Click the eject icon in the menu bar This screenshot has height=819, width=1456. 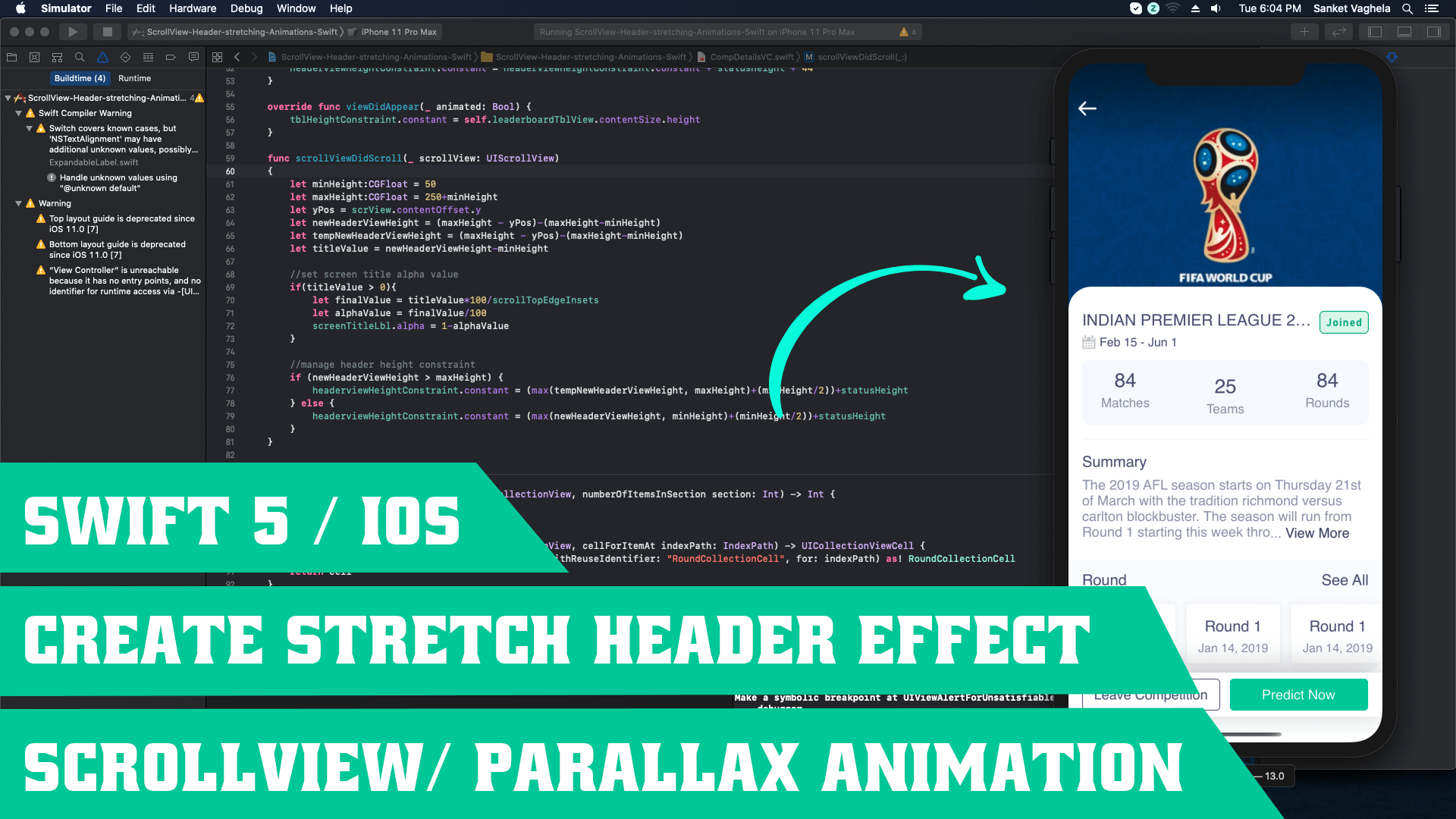click(x=1195, y=8)
